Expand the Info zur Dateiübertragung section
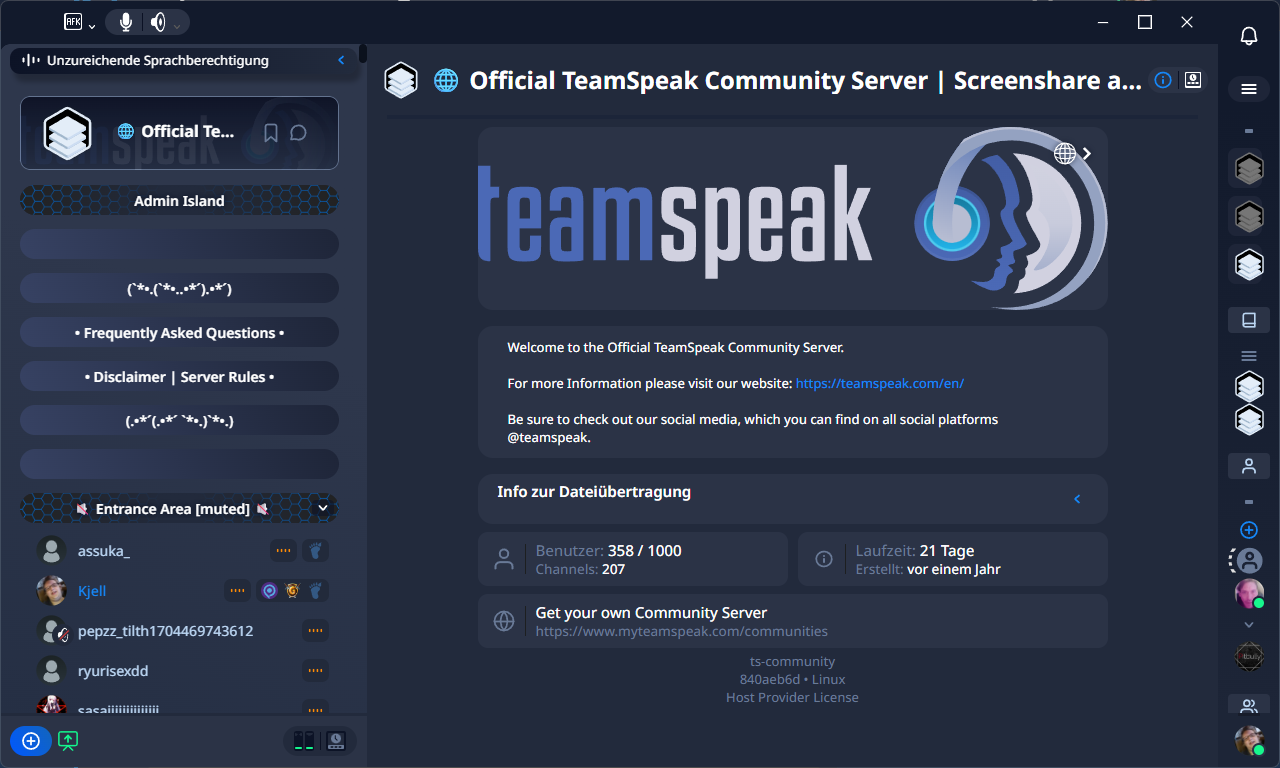This screenshot has height=768, width=1280. (1077, 499)
